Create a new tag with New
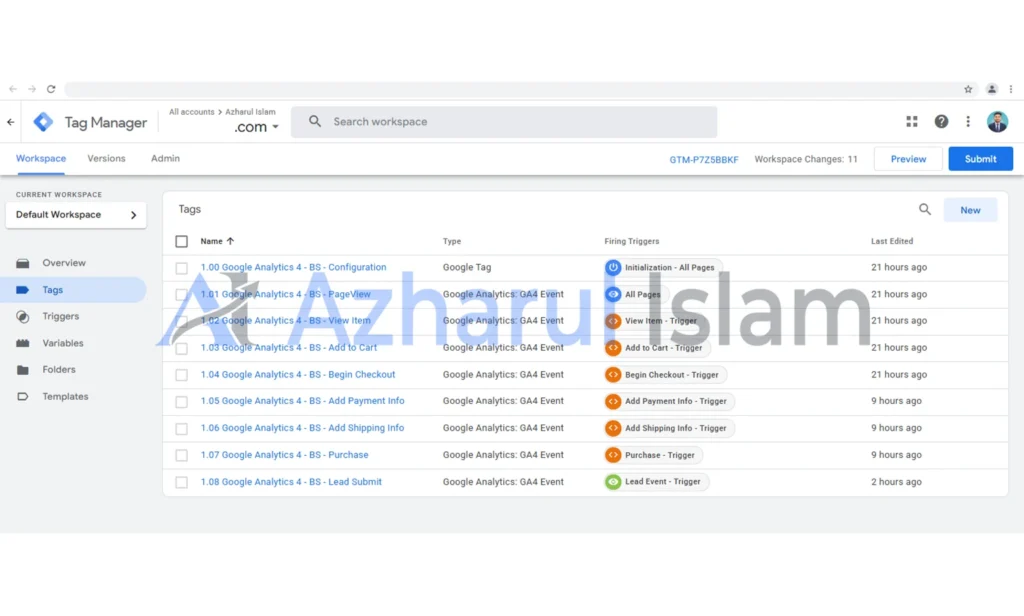This screenshot has height=616, width=1024. [x=970, y=210]
